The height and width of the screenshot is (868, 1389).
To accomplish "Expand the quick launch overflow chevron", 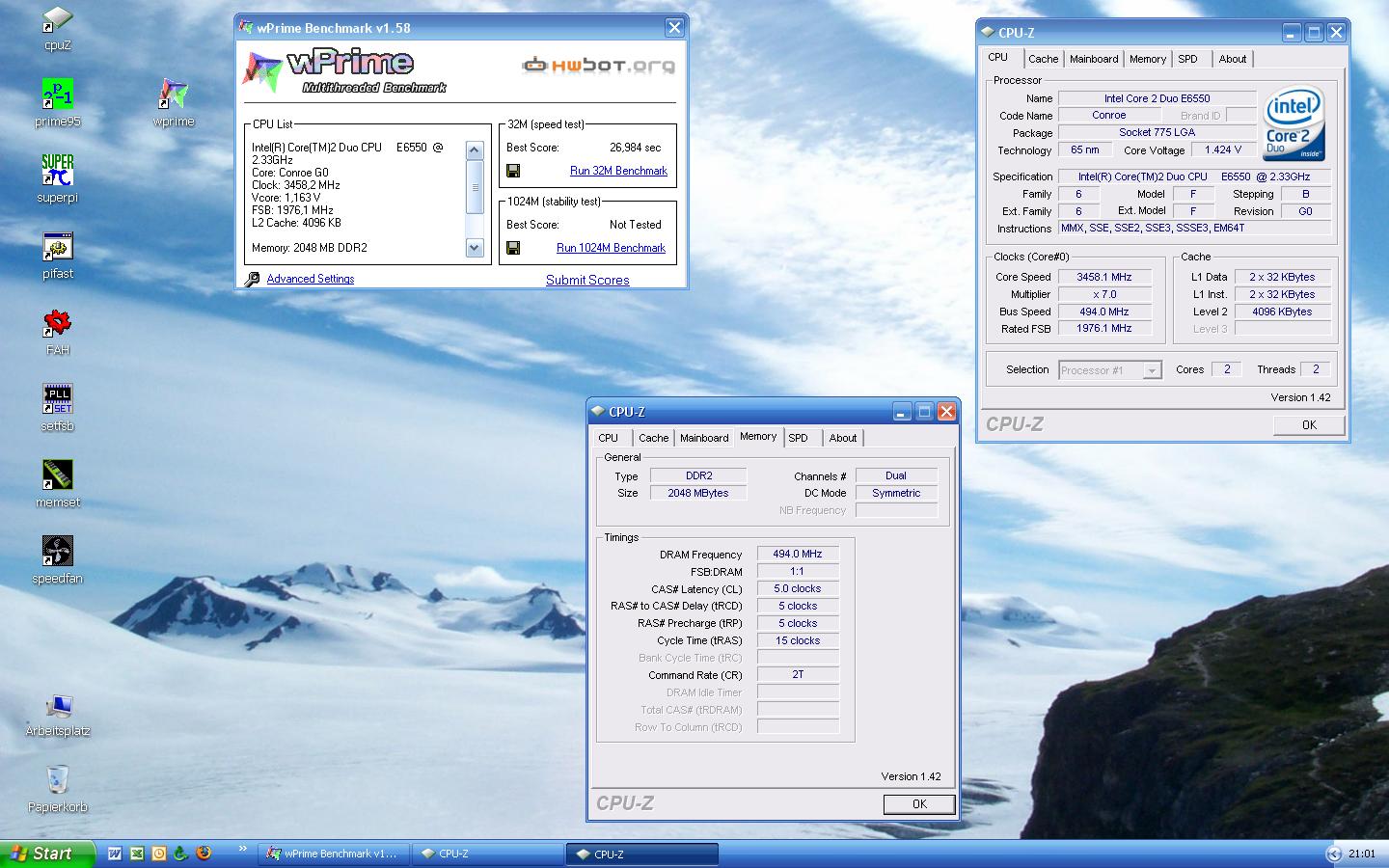I will click(x=242, y=851).
